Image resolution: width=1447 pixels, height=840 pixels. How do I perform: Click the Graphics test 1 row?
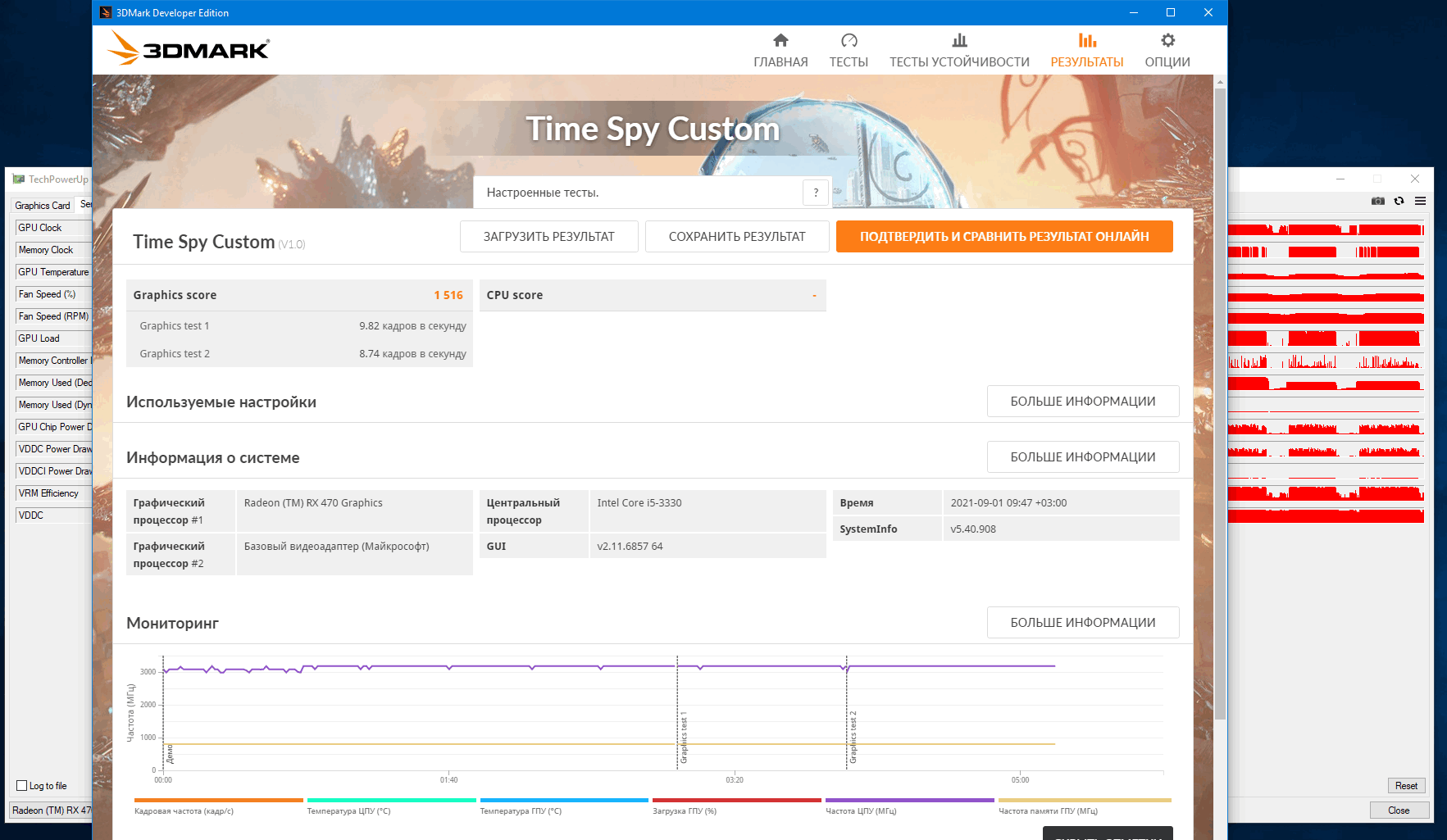point(299,325)
